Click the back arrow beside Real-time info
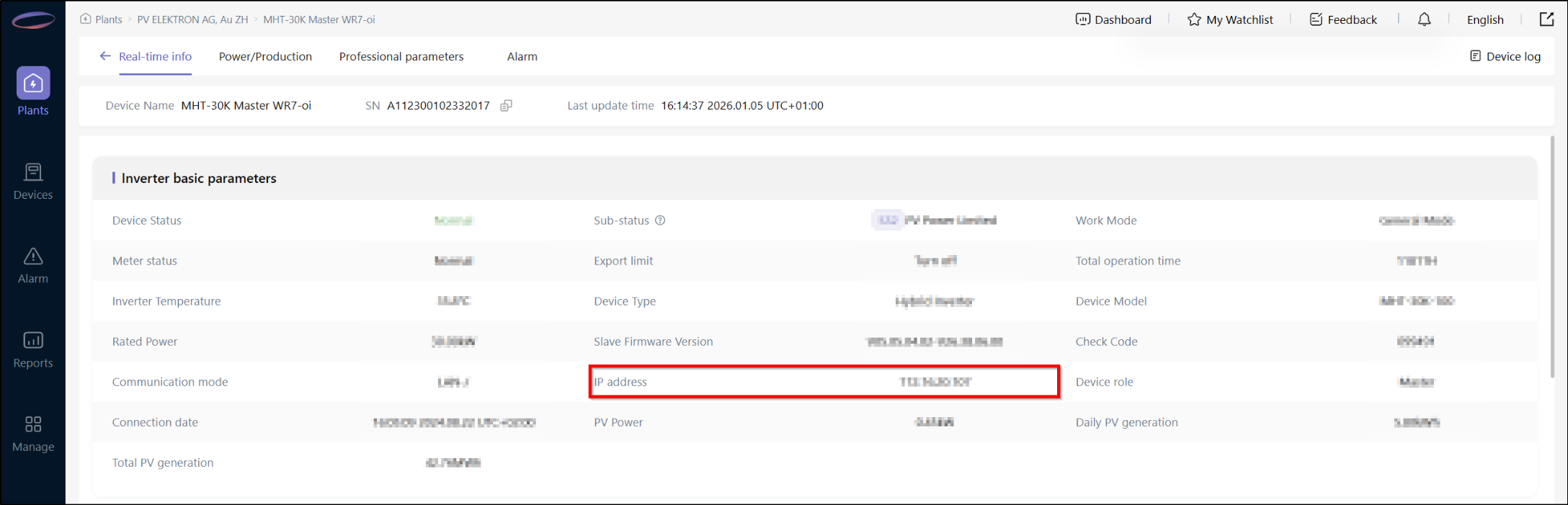 (105, 56)
